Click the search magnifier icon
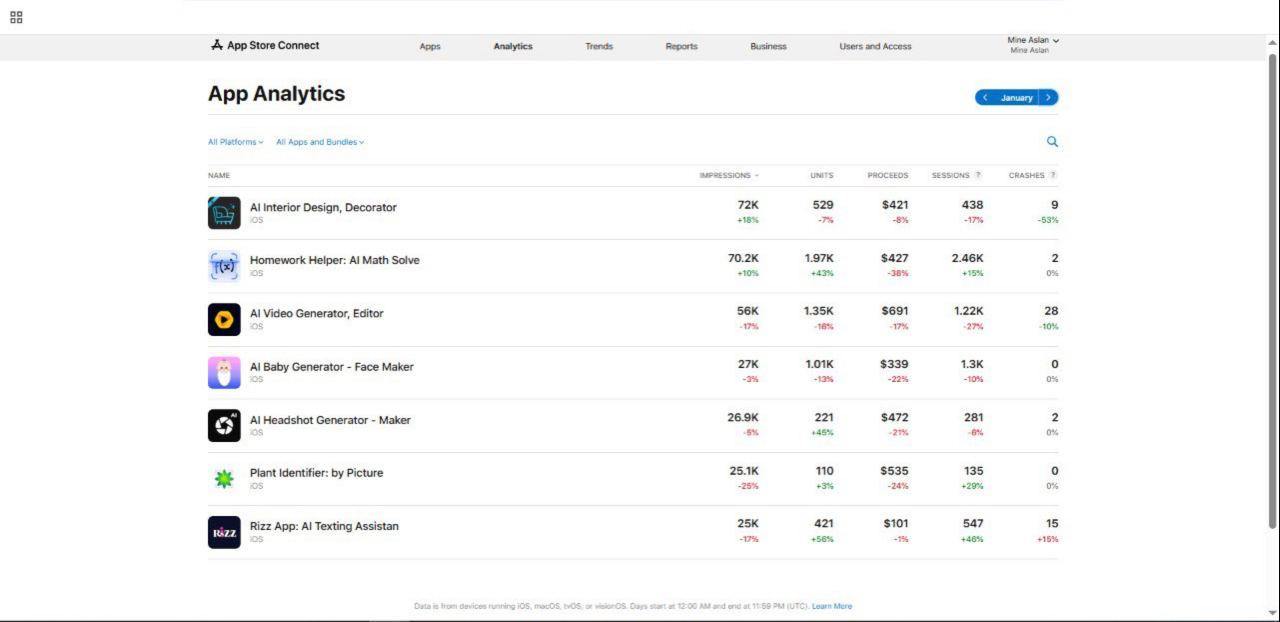The width and height of the screenshot is (1280, 622). tap(1051, 142)
